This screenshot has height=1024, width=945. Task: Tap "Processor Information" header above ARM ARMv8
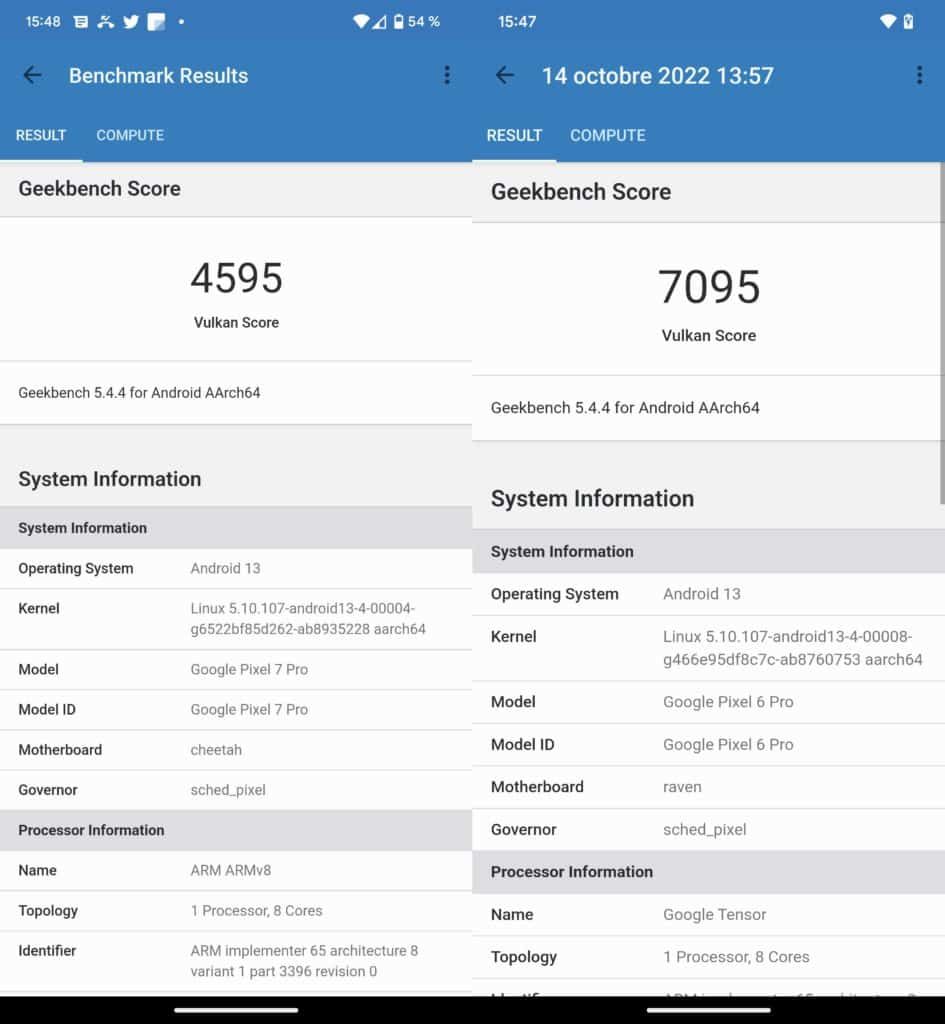[x=91, y=830]
